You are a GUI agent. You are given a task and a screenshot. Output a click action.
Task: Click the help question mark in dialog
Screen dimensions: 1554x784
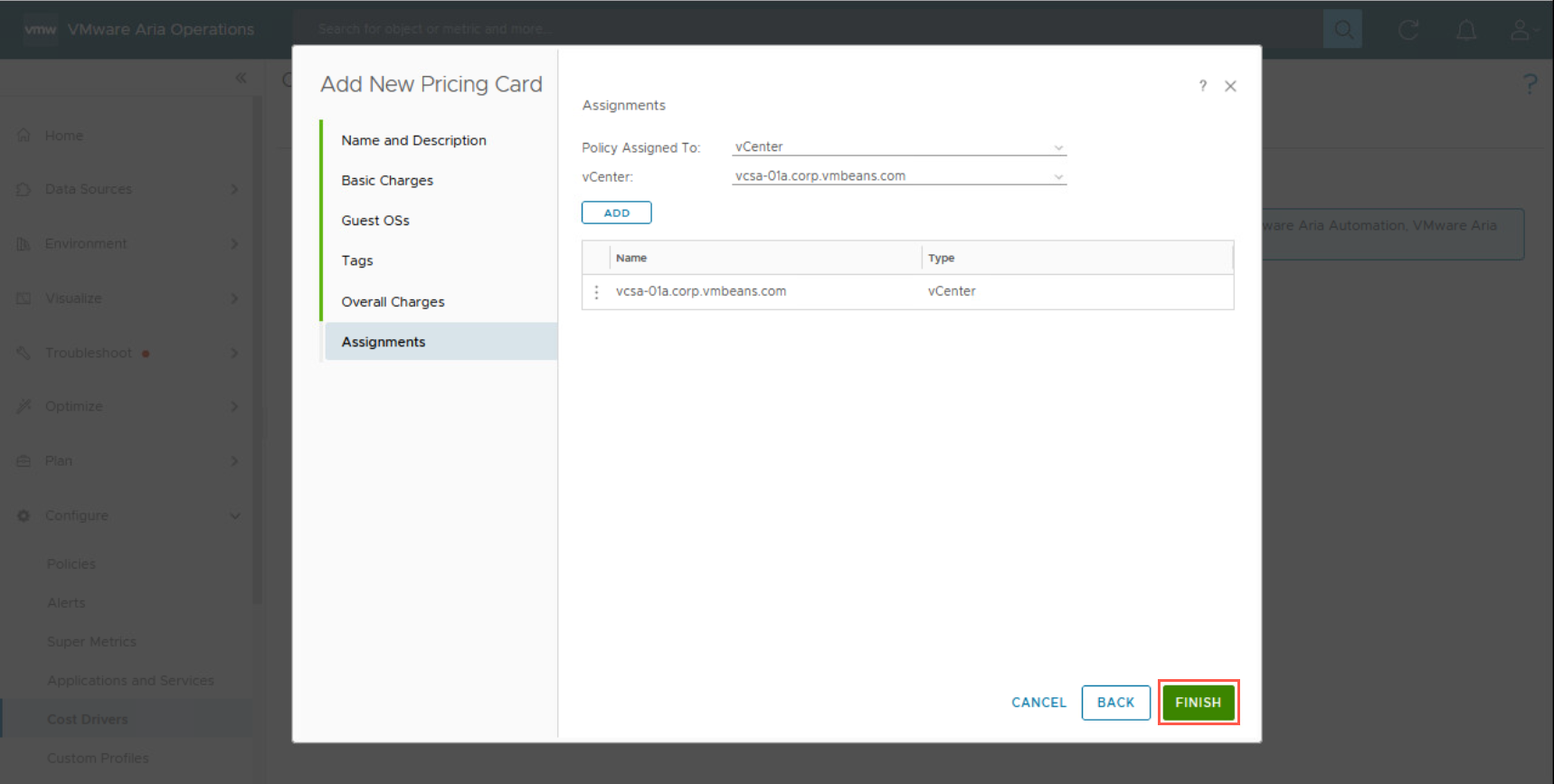(x=1202, y=86)
